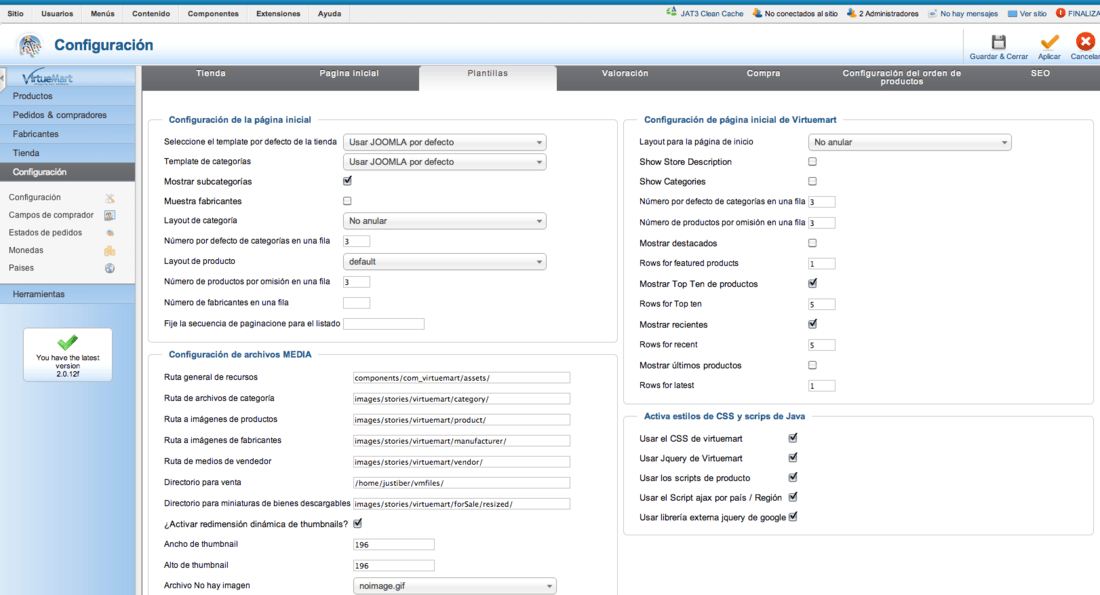
Task: Open Layout para la página de inicio dropdown
Action: pos(910,142)
